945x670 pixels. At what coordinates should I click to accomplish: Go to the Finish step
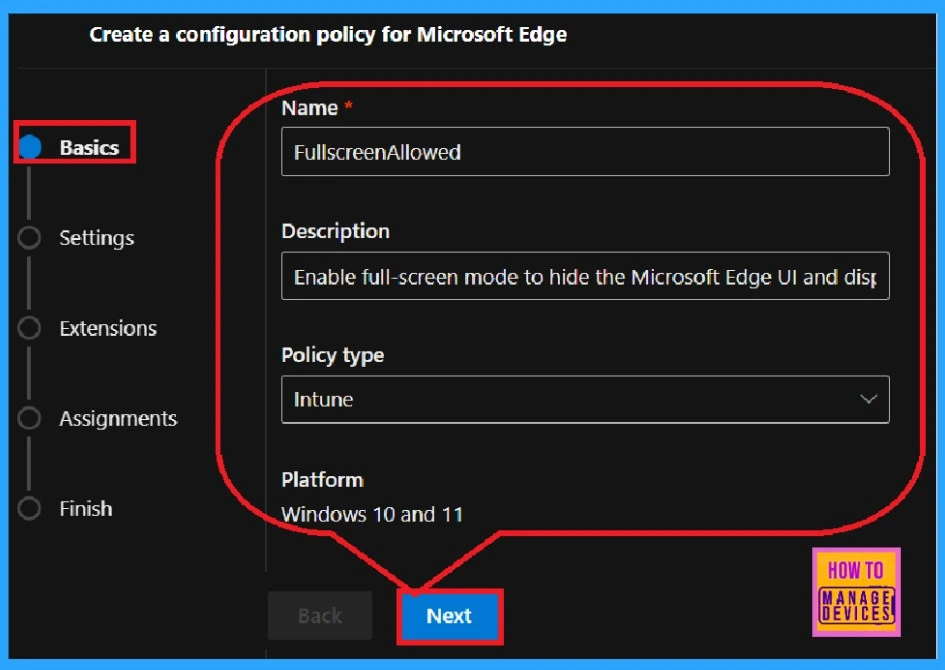click(86, 509)
